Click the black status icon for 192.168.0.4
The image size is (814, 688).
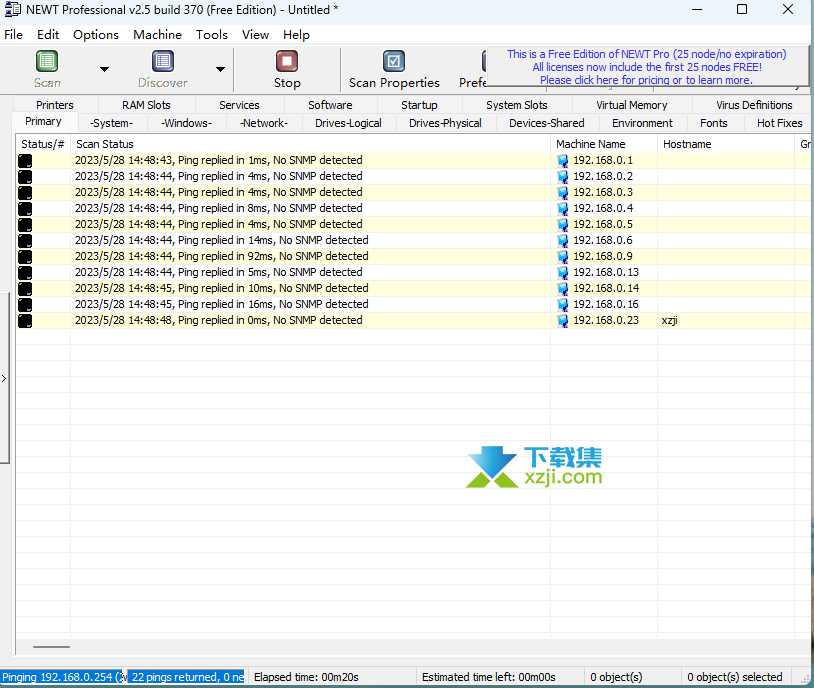pyautogui.click(x=25, y=209)
